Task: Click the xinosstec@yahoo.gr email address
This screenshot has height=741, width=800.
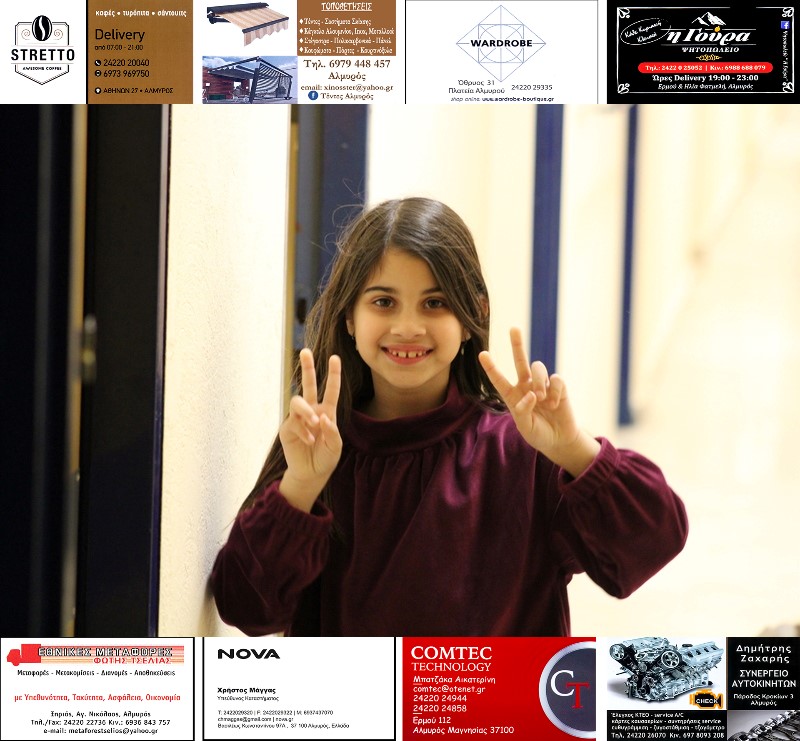Action: pyautogui.click(x=347, y=87)
